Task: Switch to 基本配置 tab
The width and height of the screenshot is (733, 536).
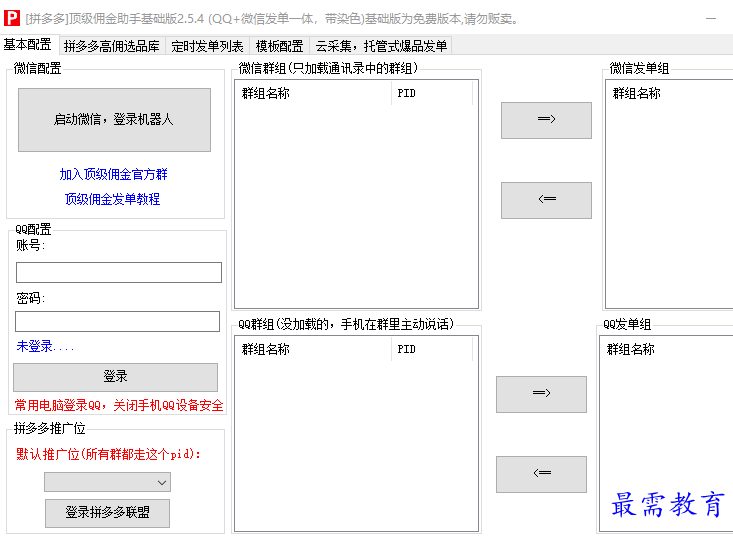Action: point(28,45)
